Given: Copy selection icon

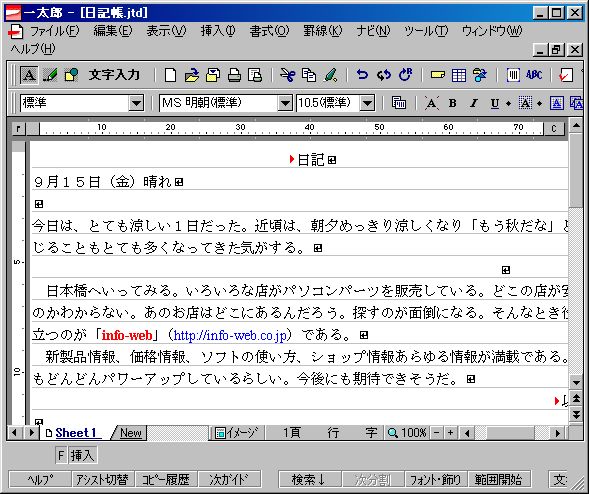Looking at the screenshot, I should (309, 75).
